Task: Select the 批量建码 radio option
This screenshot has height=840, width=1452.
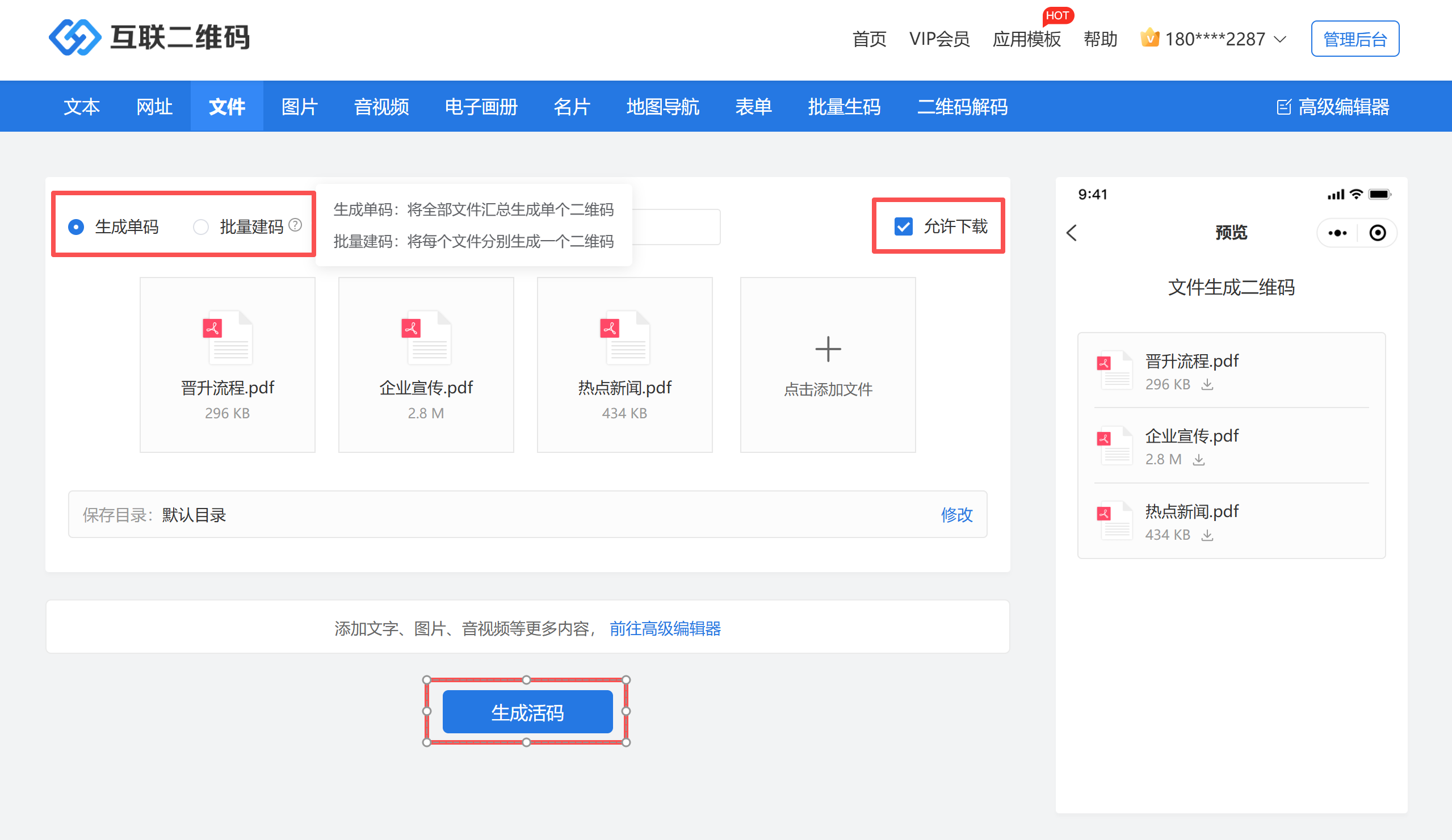Action: (x=200, y=227)
